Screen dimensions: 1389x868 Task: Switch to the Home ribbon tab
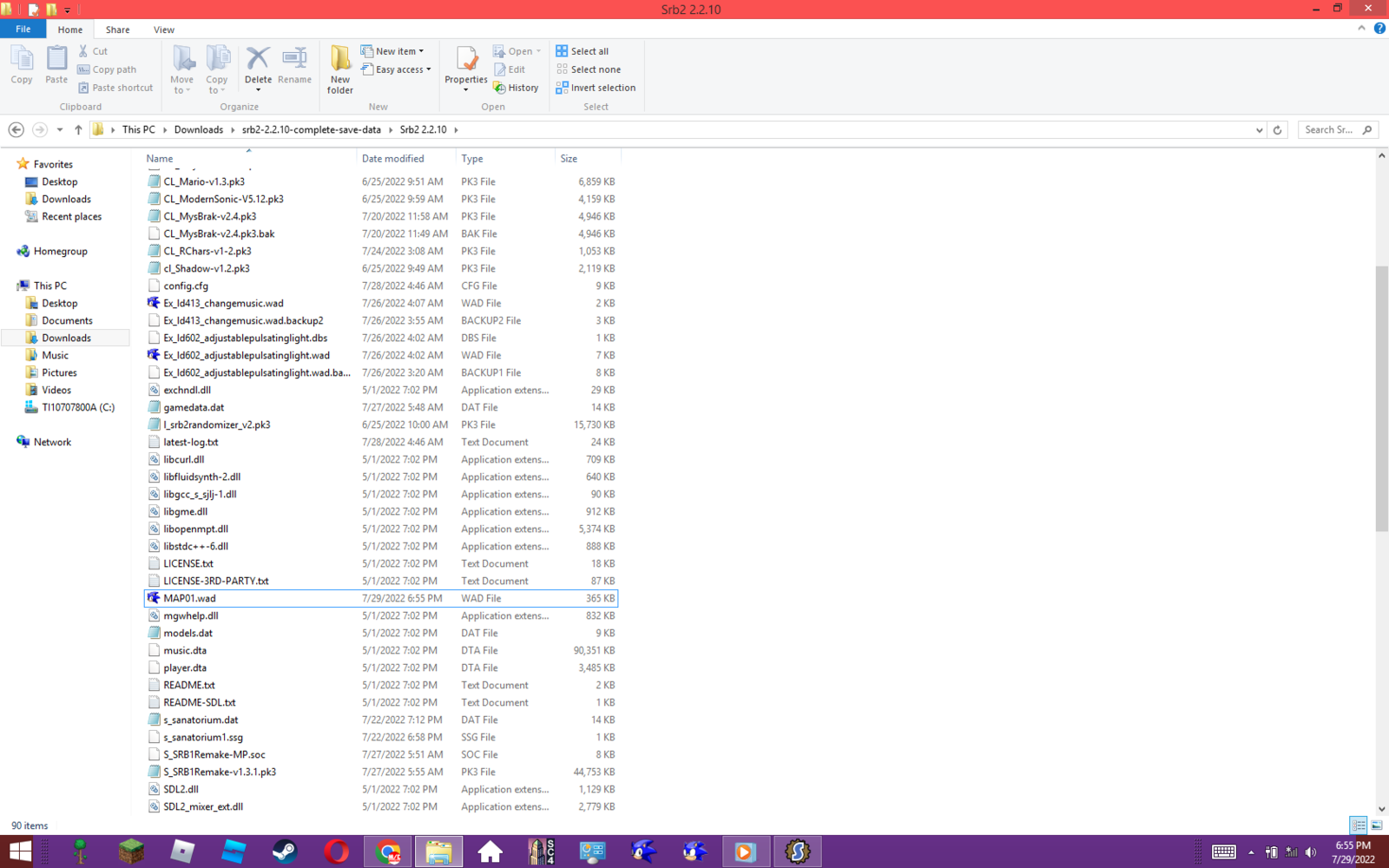[70, 30]
